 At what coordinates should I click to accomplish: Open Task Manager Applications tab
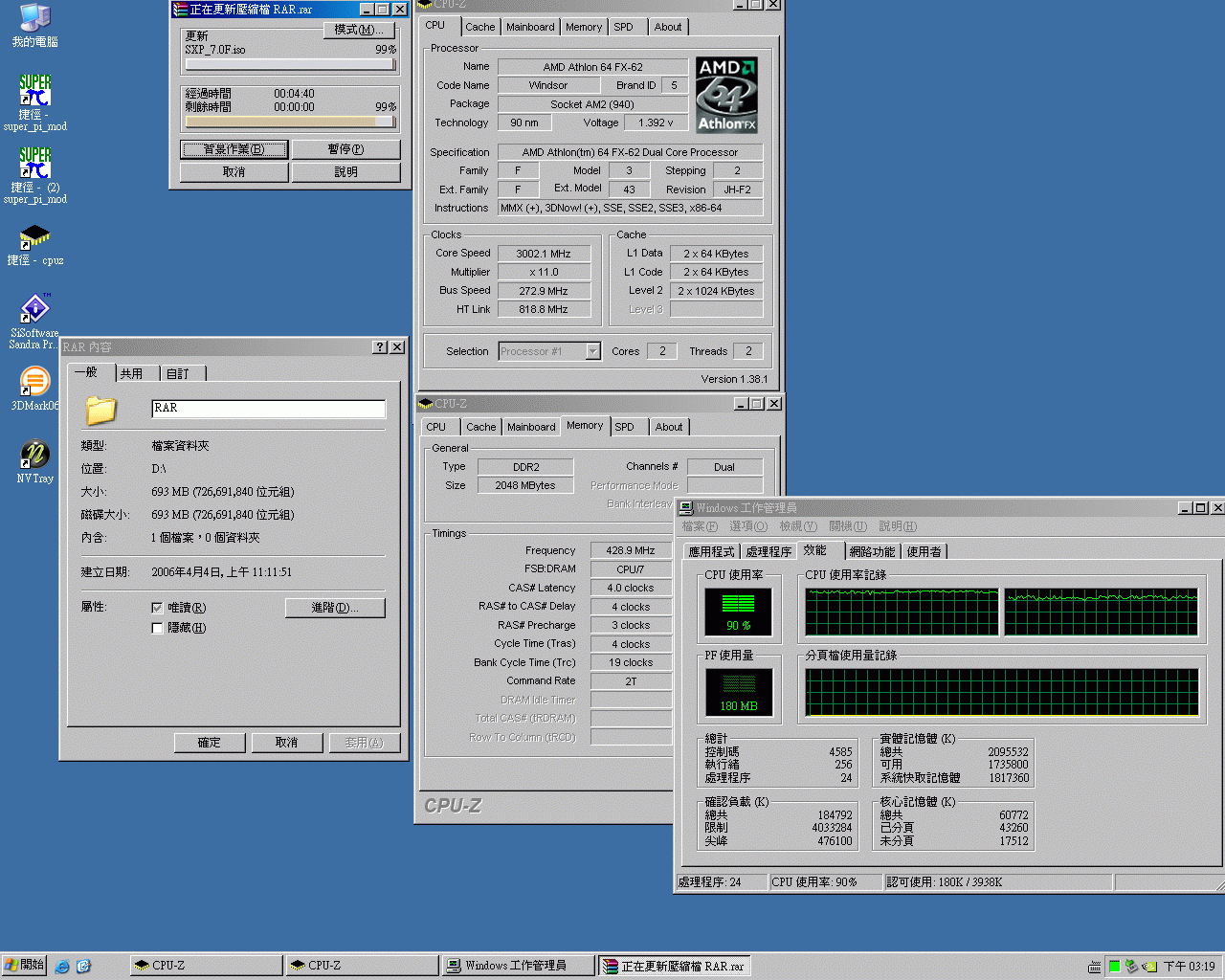711,551
